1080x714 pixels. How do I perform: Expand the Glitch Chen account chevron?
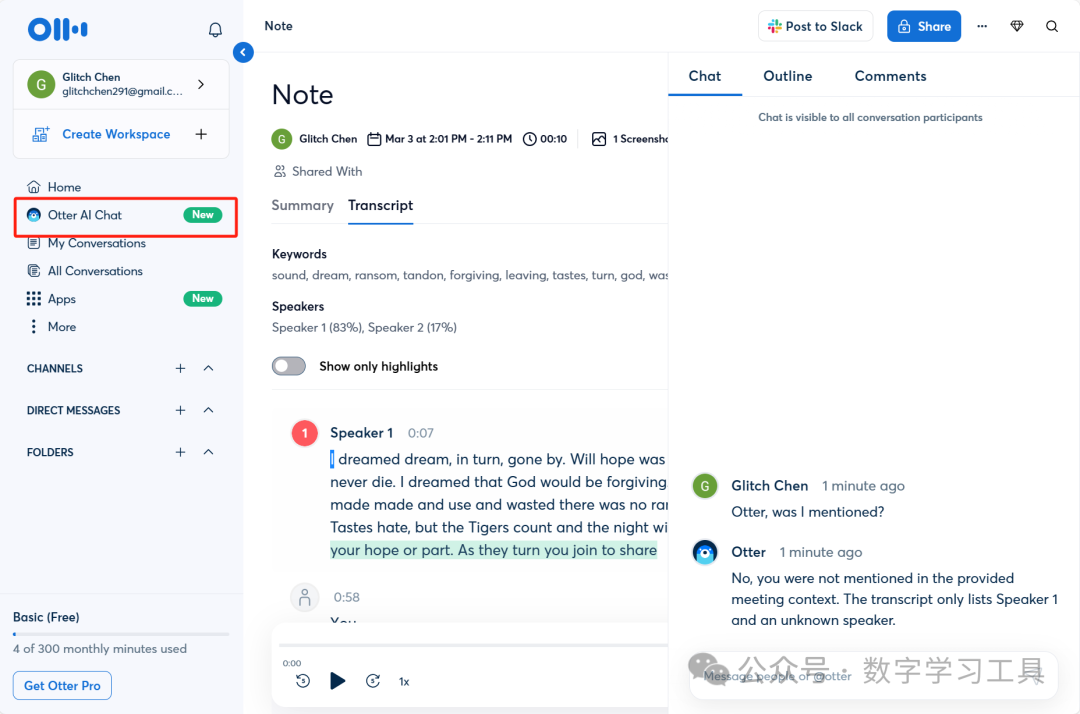[201, 84]
